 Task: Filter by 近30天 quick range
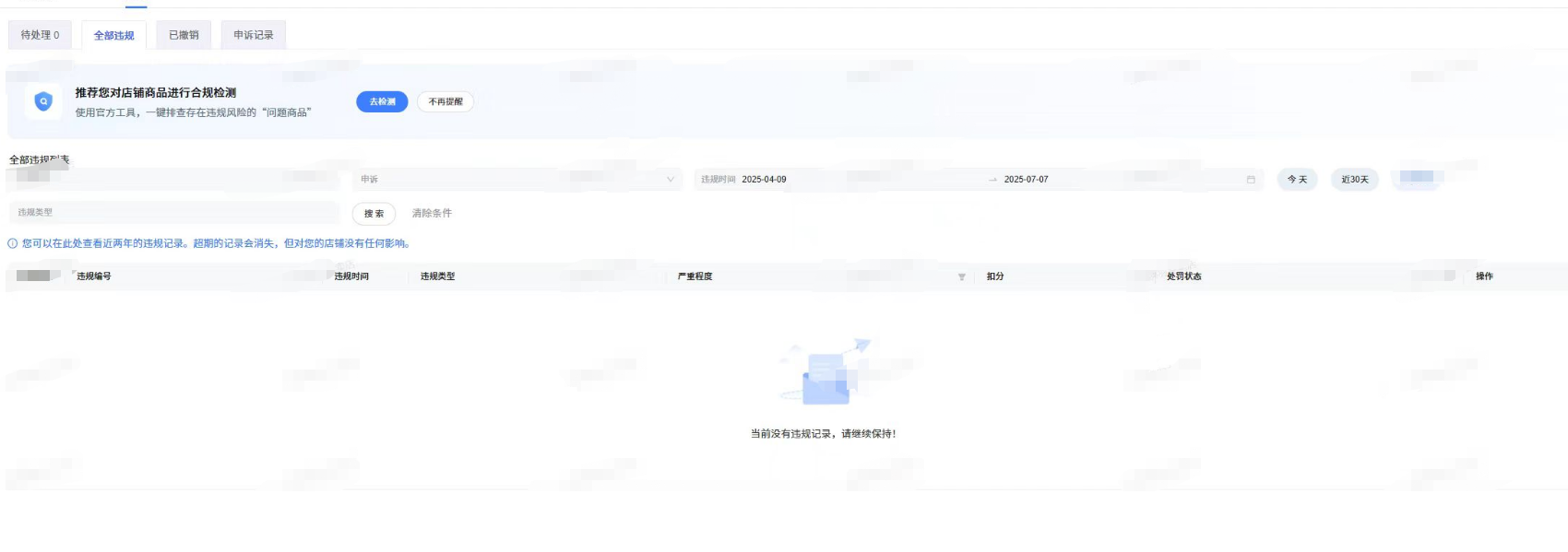point(1354,179)
